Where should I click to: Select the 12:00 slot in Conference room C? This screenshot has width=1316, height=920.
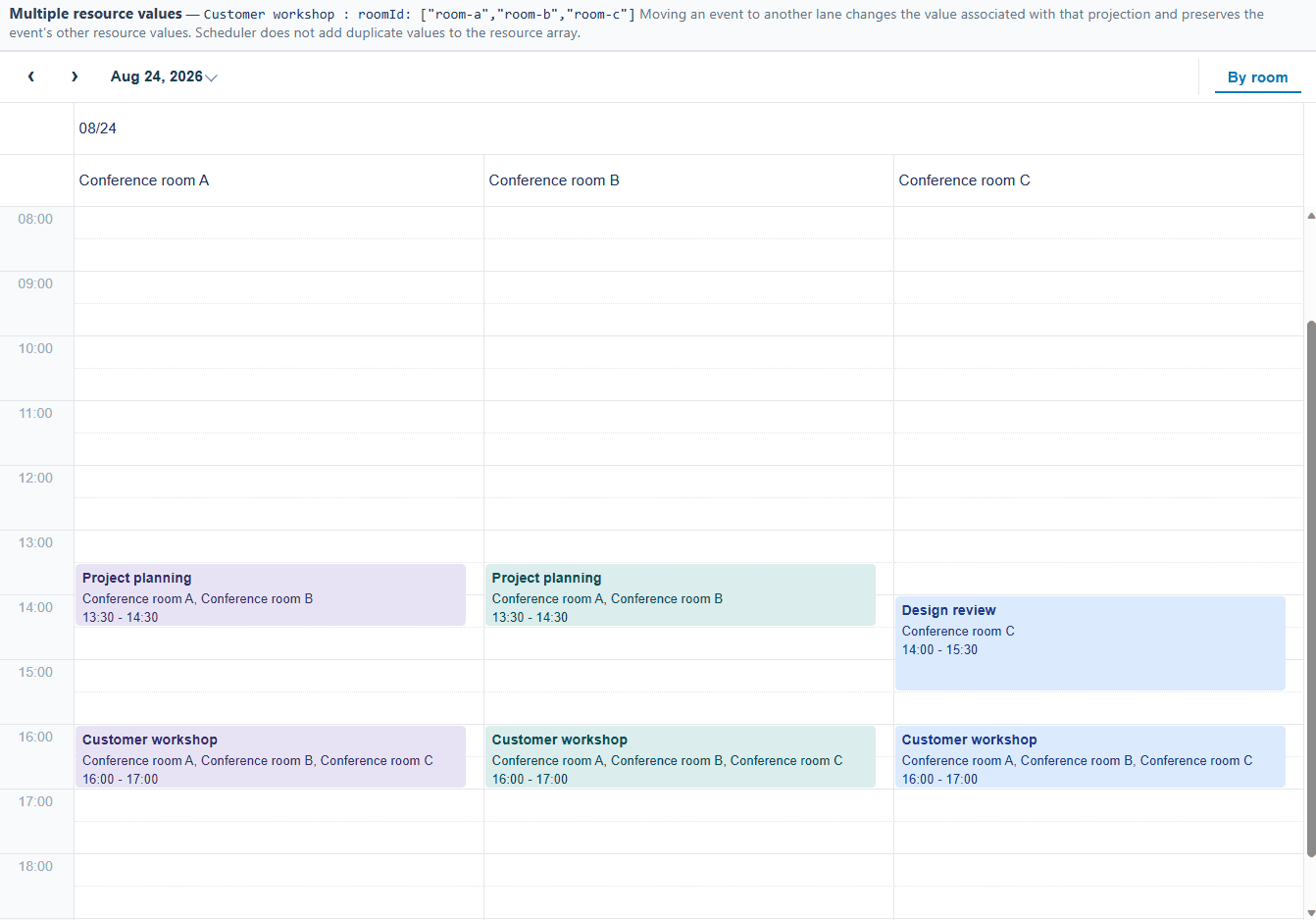click(x=1098, y=482)
